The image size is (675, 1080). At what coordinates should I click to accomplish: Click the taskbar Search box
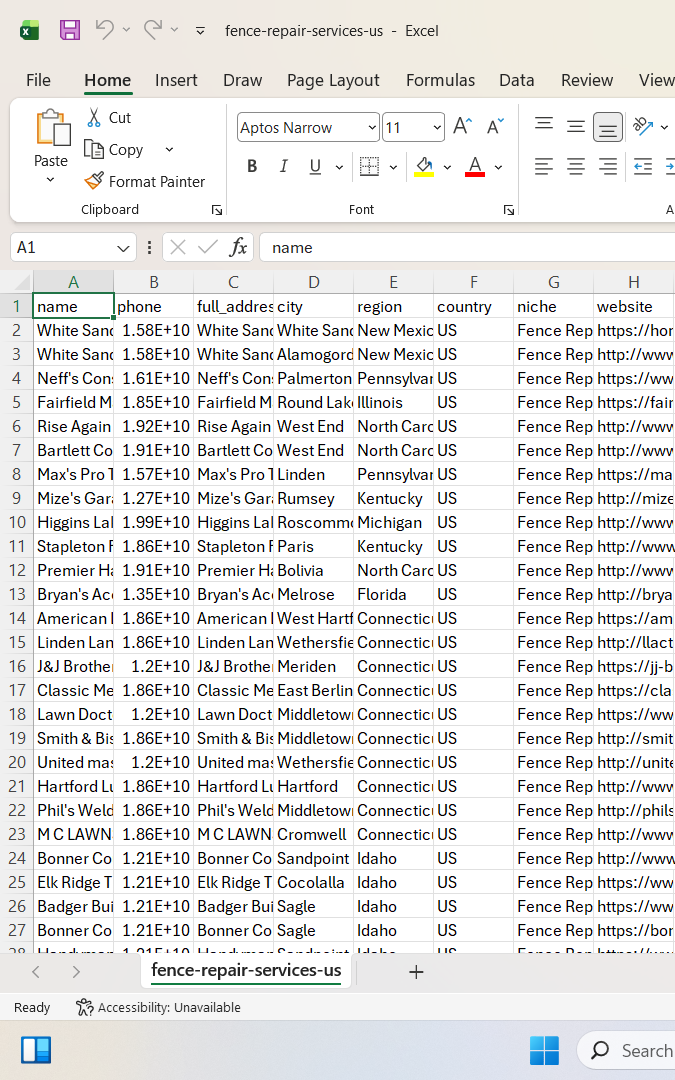[627, 1050]
